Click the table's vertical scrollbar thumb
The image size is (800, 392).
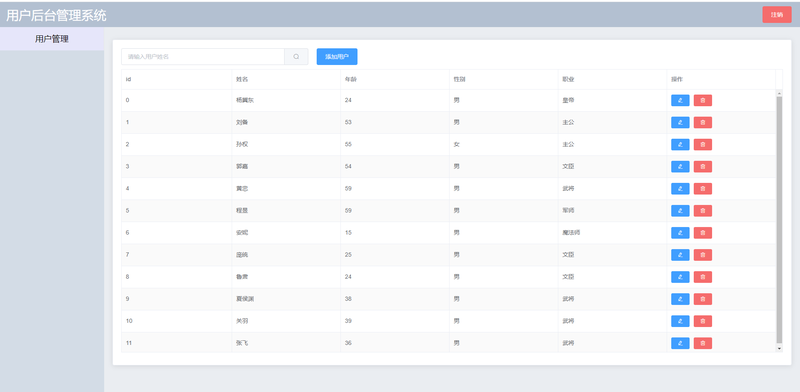click(x=779, y=219)
